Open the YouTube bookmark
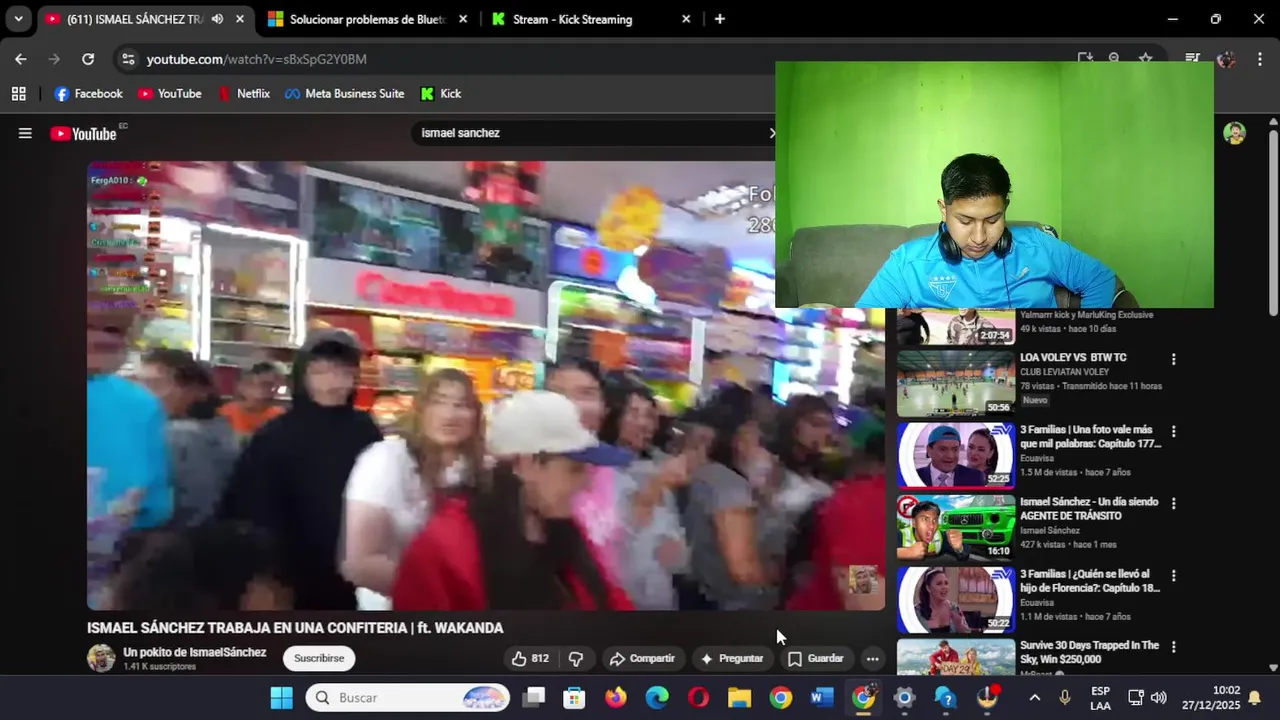1280x720 pixels. (x=170, y=93)
